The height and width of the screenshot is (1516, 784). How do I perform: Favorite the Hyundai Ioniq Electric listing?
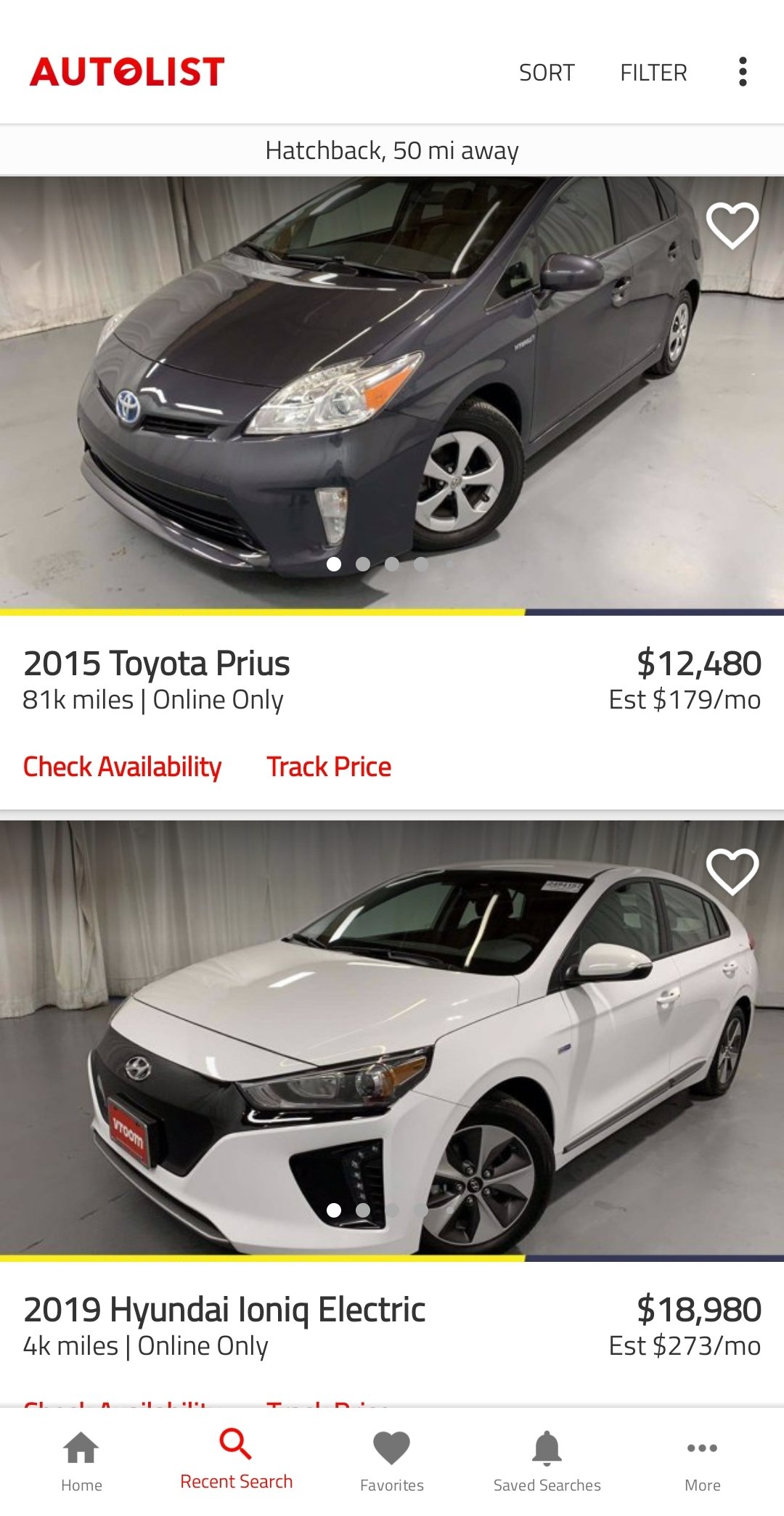[x=732, y=871]
